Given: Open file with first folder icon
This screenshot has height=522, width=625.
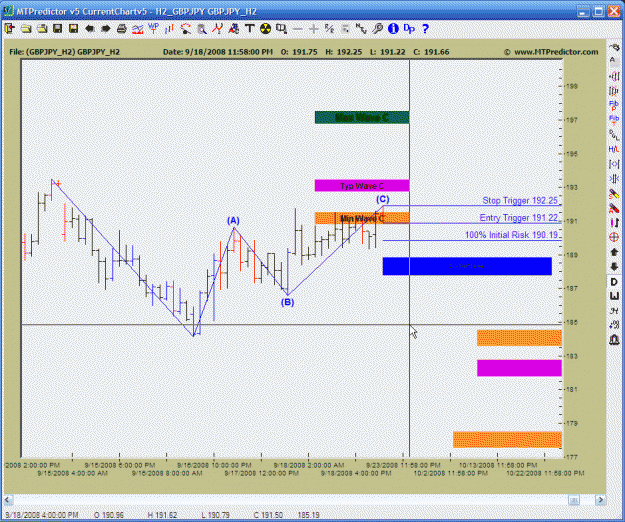Looking at the screenshot, I should click(x=26, y=29).
